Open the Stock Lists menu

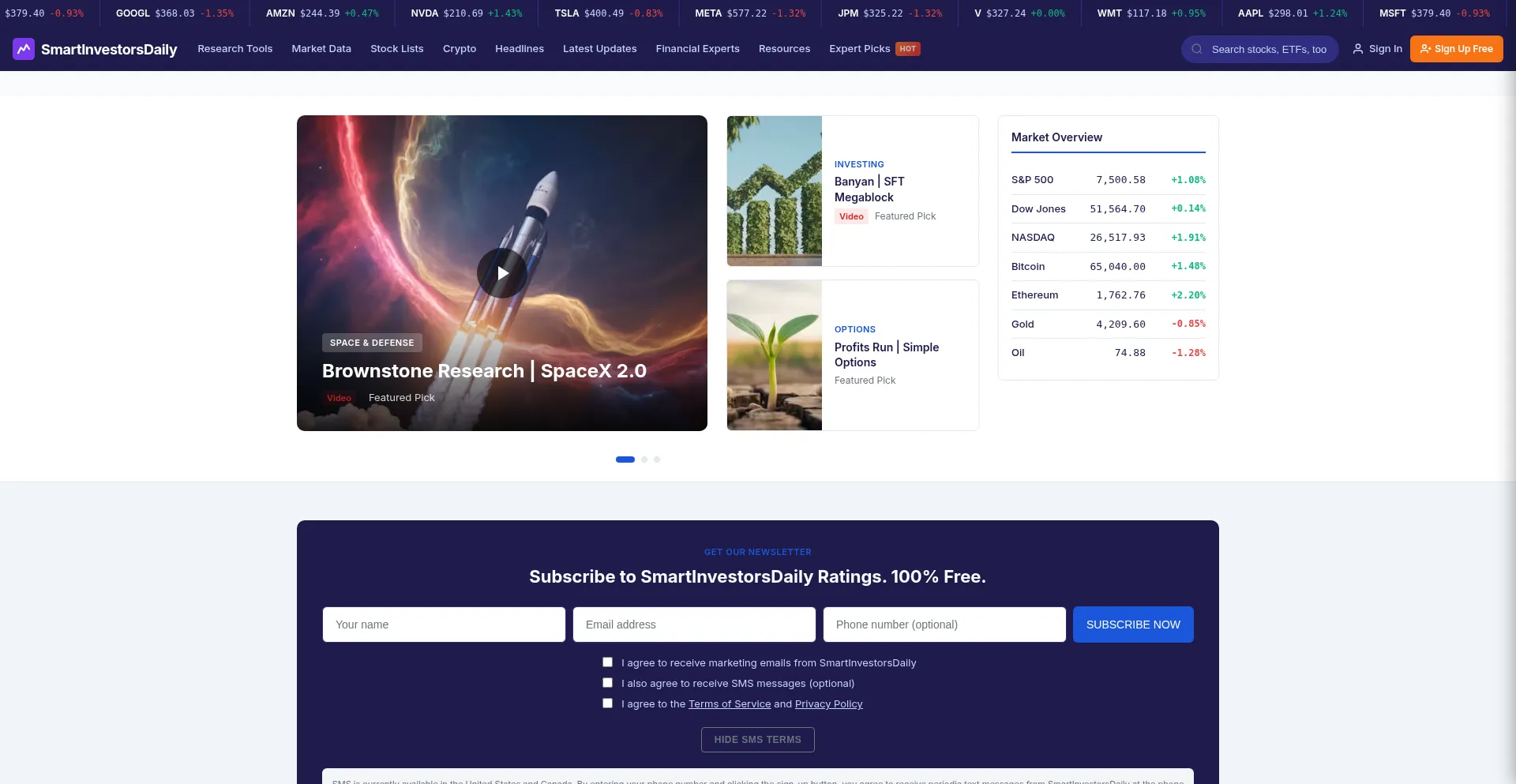[x=397, y=49]
